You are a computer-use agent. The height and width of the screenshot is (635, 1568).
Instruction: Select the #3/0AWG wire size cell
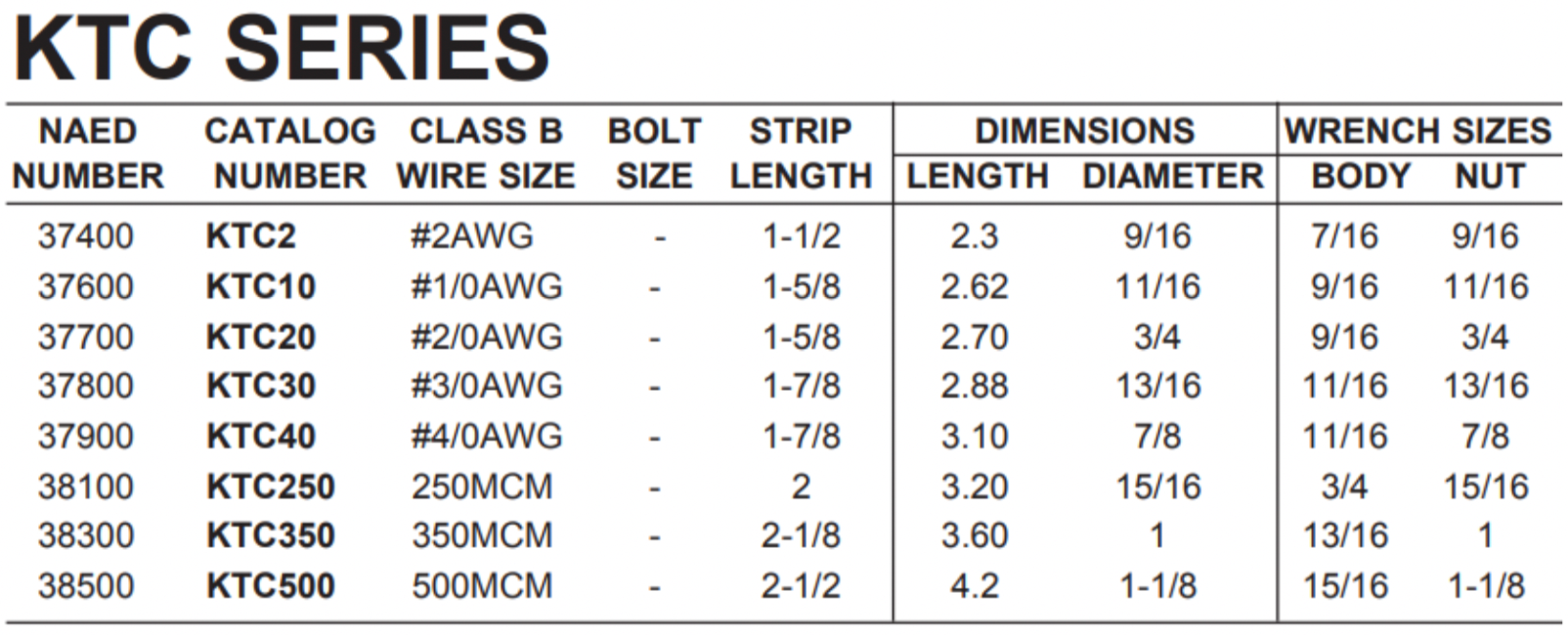pos(487,386)
